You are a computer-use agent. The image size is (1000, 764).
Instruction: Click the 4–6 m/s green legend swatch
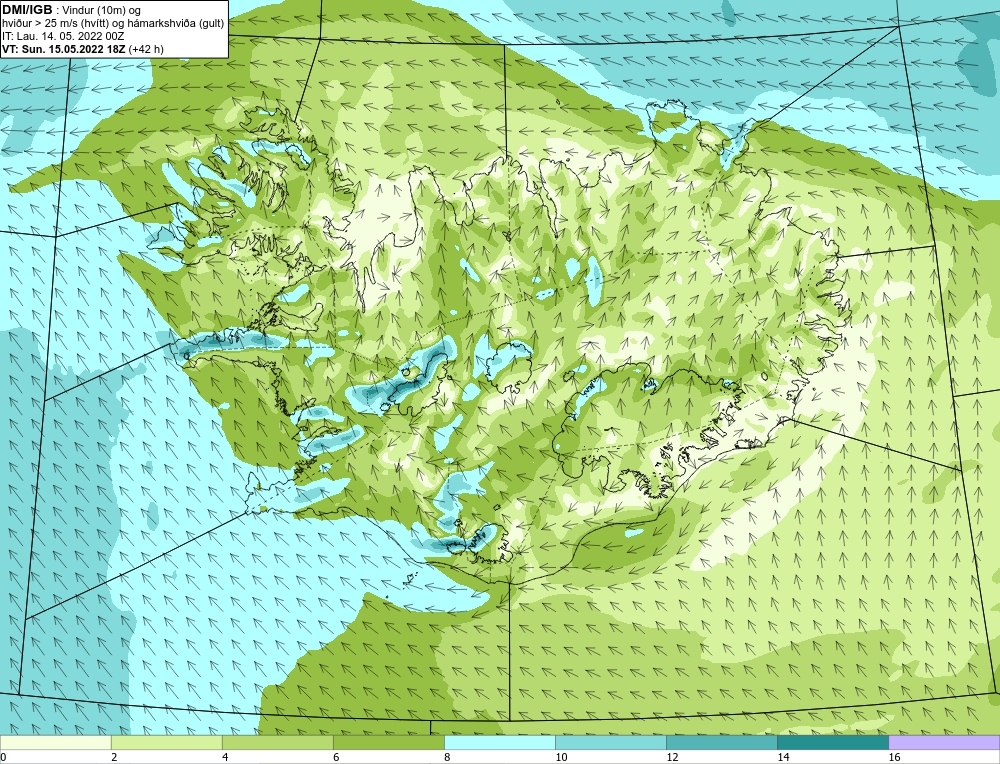click(277, 742)
